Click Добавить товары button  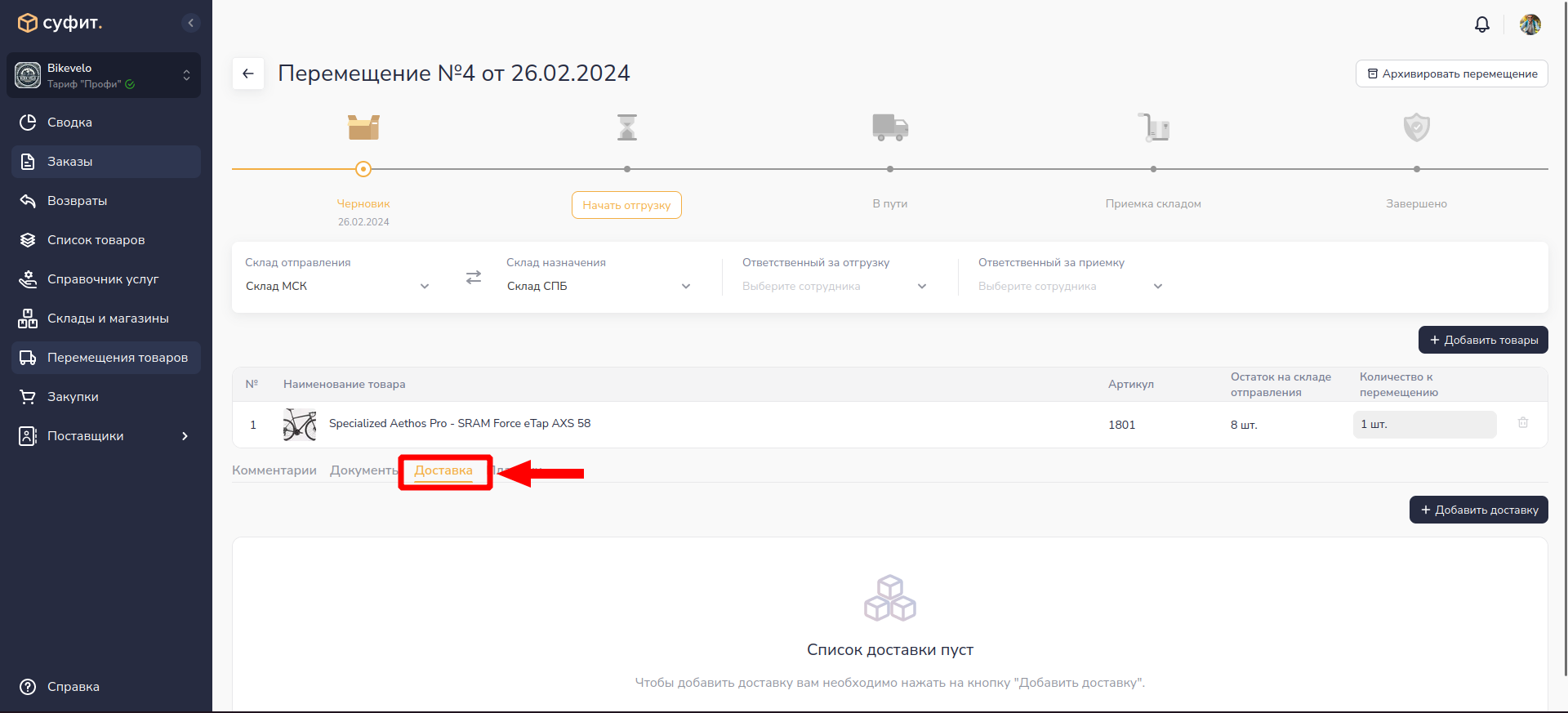coord(1483,340)
